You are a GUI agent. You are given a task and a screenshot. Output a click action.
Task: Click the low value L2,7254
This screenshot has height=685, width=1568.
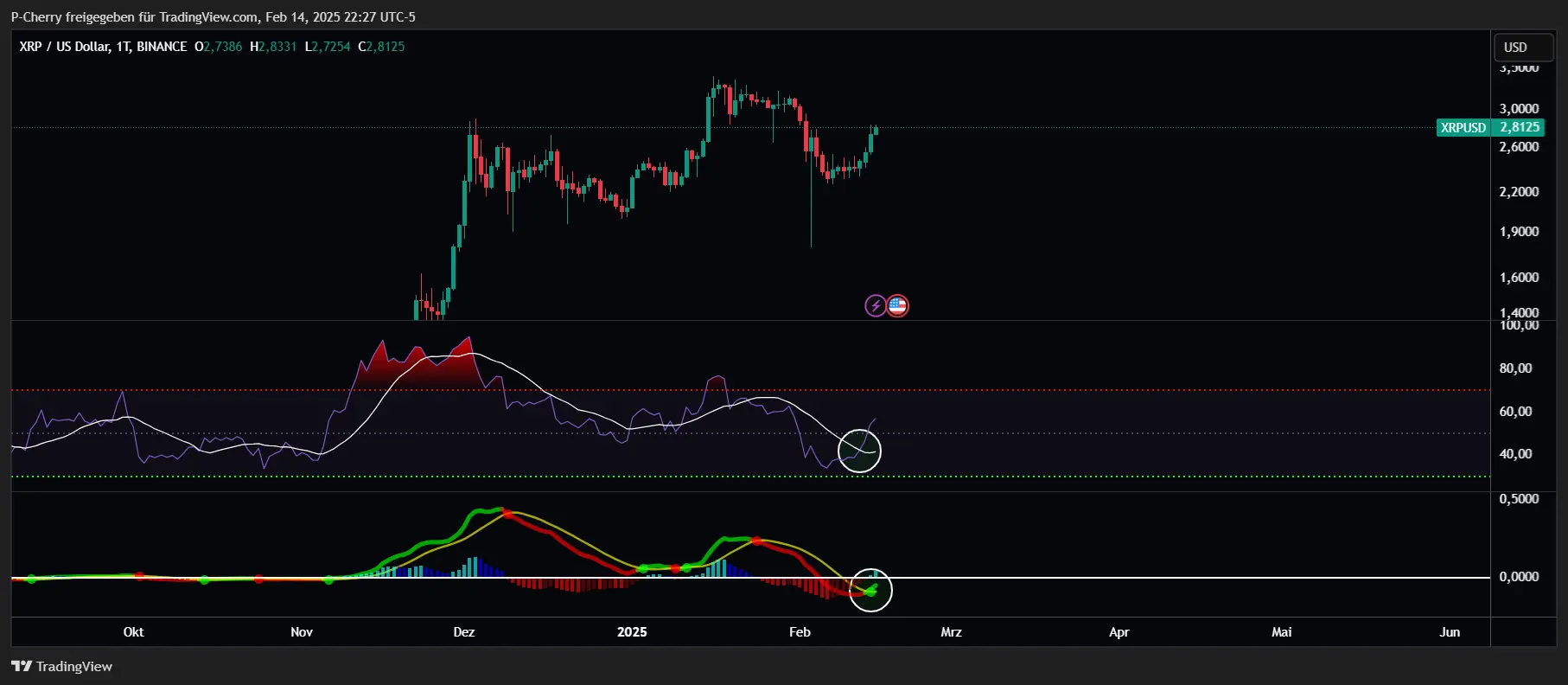[x=328, y=47]
